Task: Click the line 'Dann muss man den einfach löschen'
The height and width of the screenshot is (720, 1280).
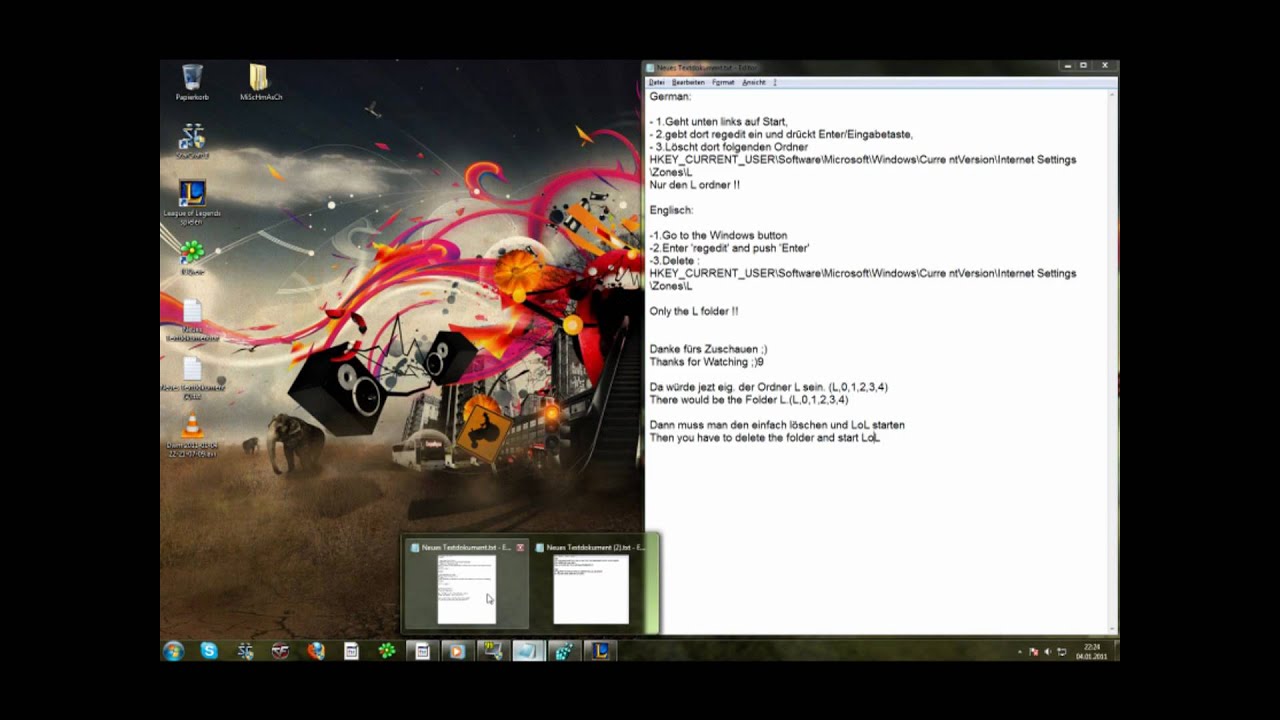Action: click(777, 425)
